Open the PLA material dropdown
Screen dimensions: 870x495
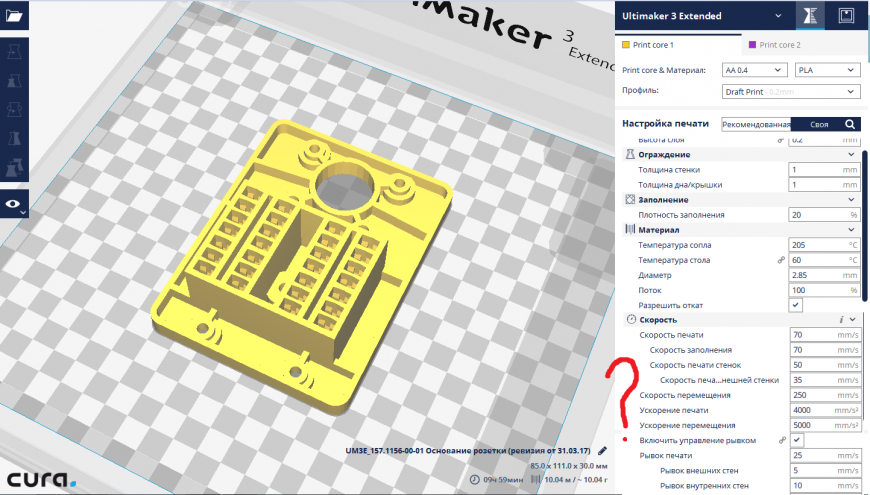(827, 70)
